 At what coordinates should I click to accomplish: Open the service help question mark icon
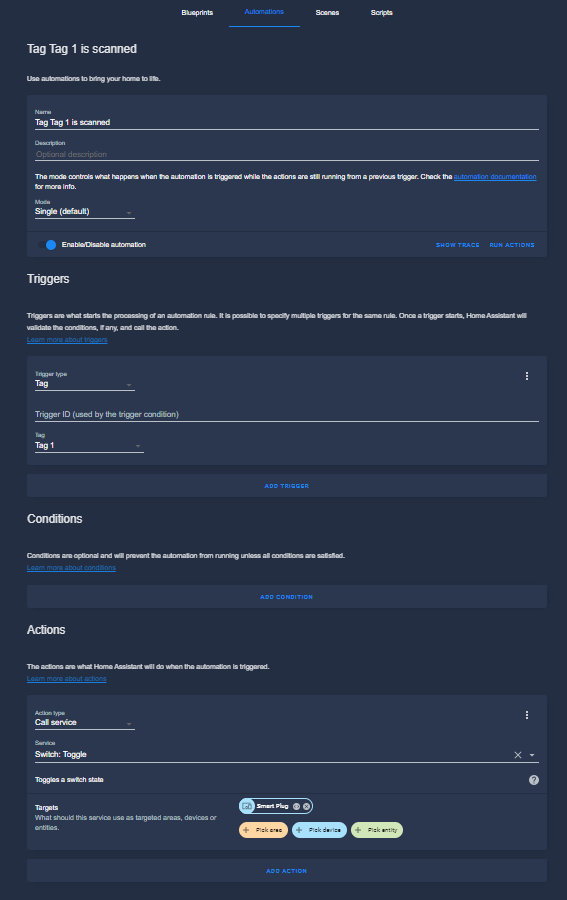coord(534,779)
